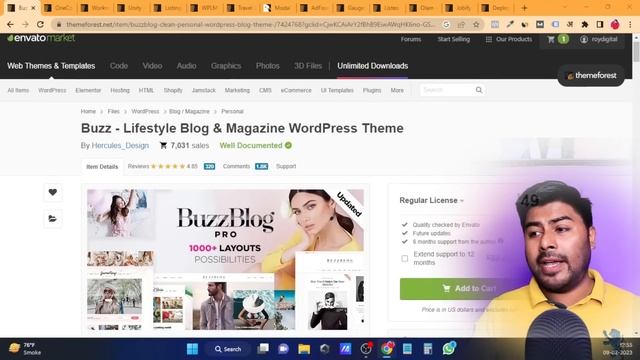Viewport: 640px width, 360px height.
Task: Click in the ThemeForest search field
Action: 447,90
